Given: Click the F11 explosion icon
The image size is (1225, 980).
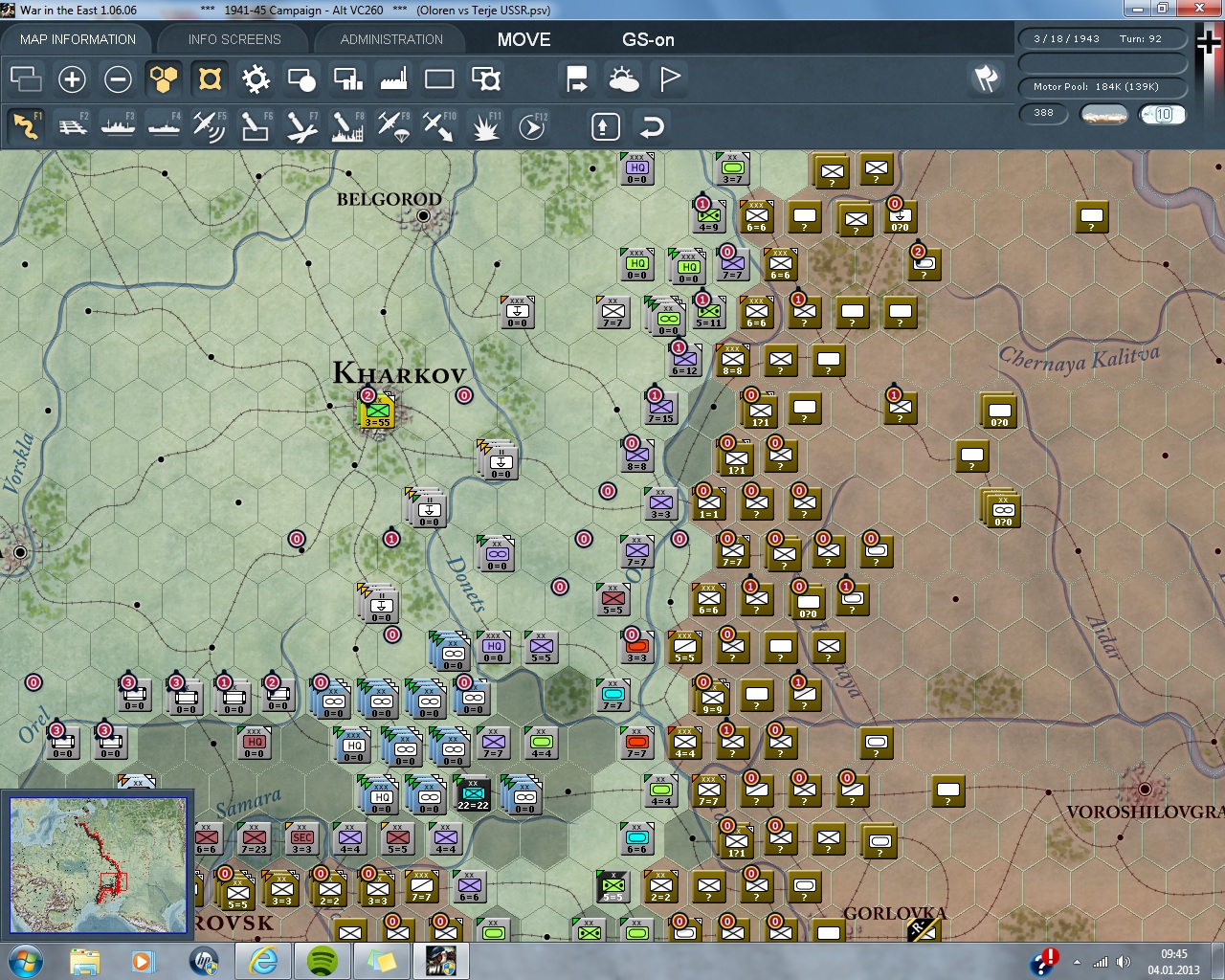Looking at the screenshot, I should coord(485,126).
